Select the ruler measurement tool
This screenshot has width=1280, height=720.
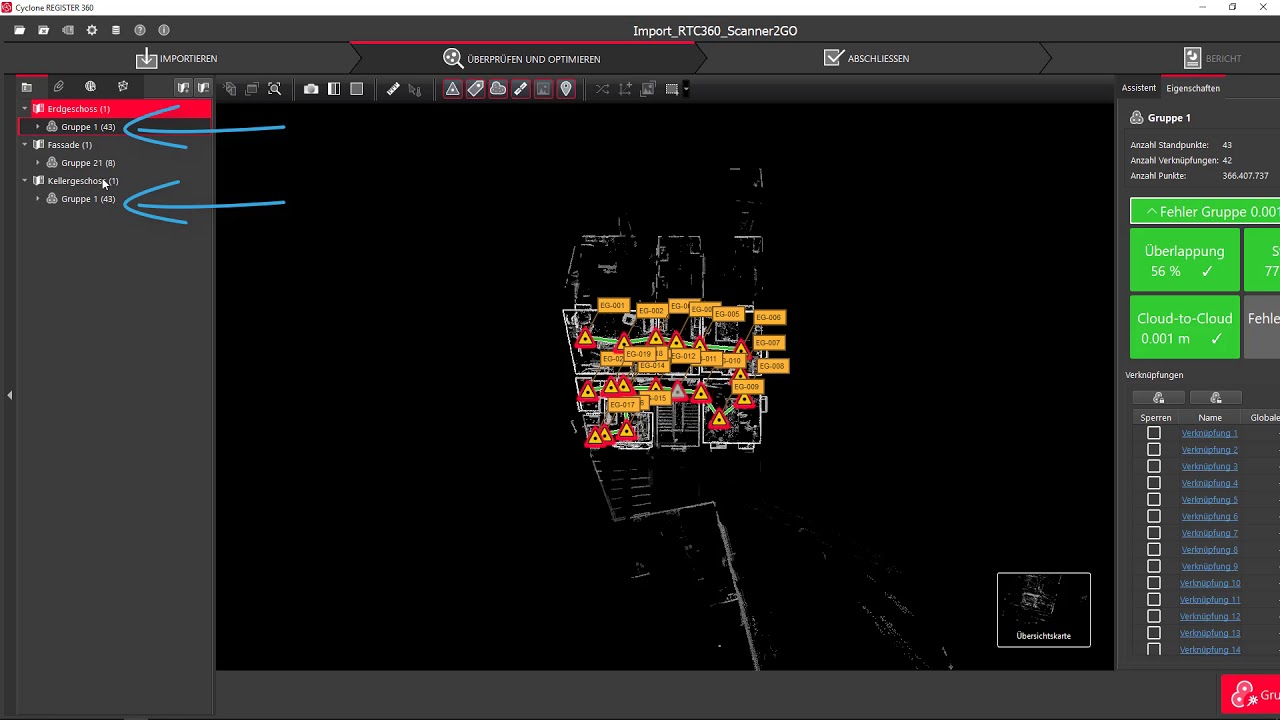pos(393,89)
